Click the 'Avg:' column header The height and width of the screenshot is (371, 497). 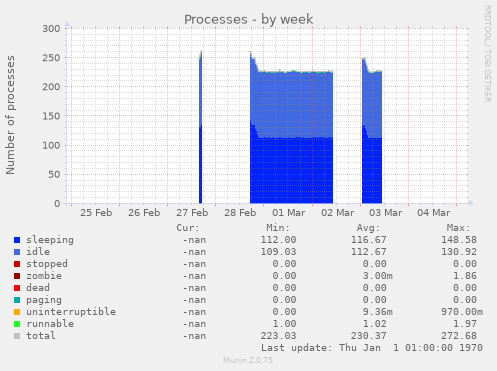(368, 228)
